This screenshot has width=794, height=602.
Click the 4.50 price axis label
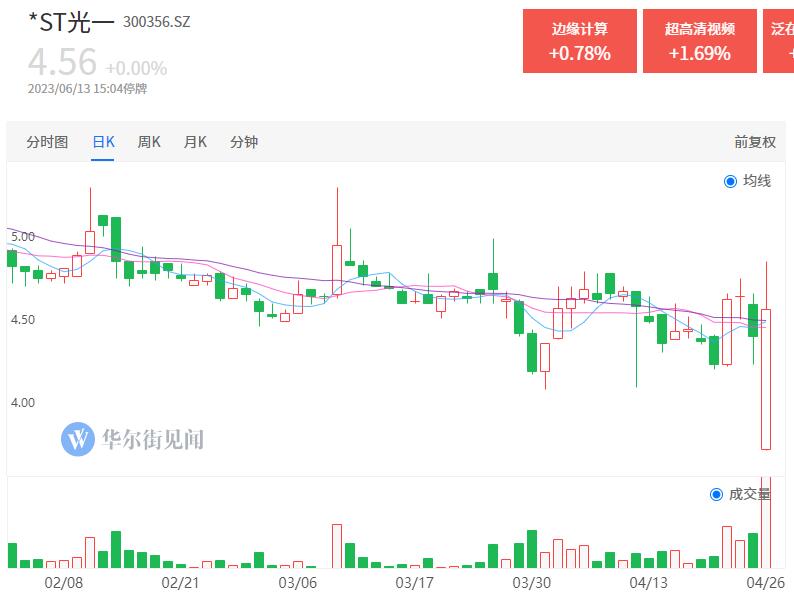pos(23,320)
